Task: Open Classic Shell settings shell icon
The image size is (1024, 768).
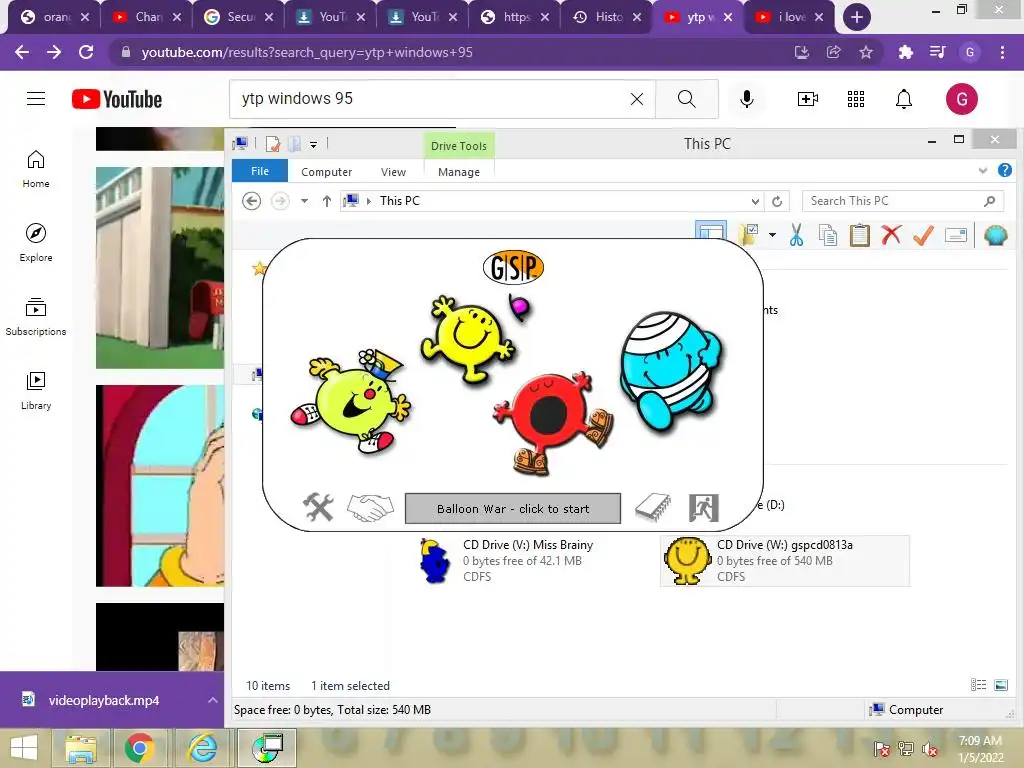Action: [995, 235]
